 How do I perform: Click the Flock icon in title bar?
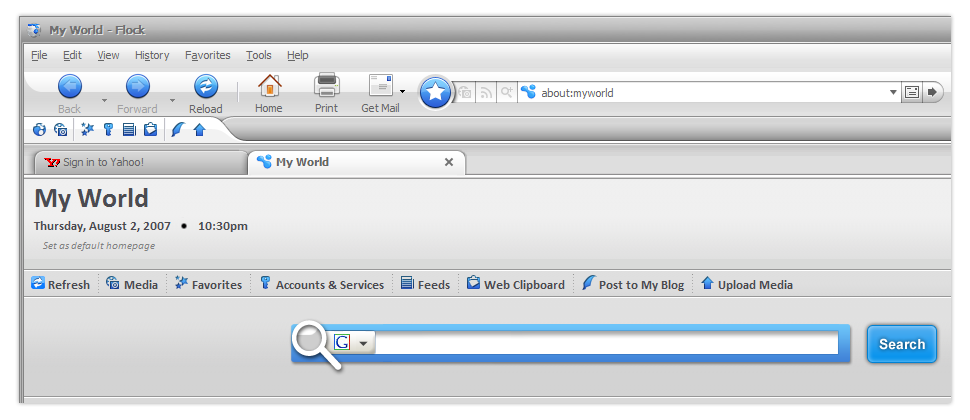click(x=35, y=30)
